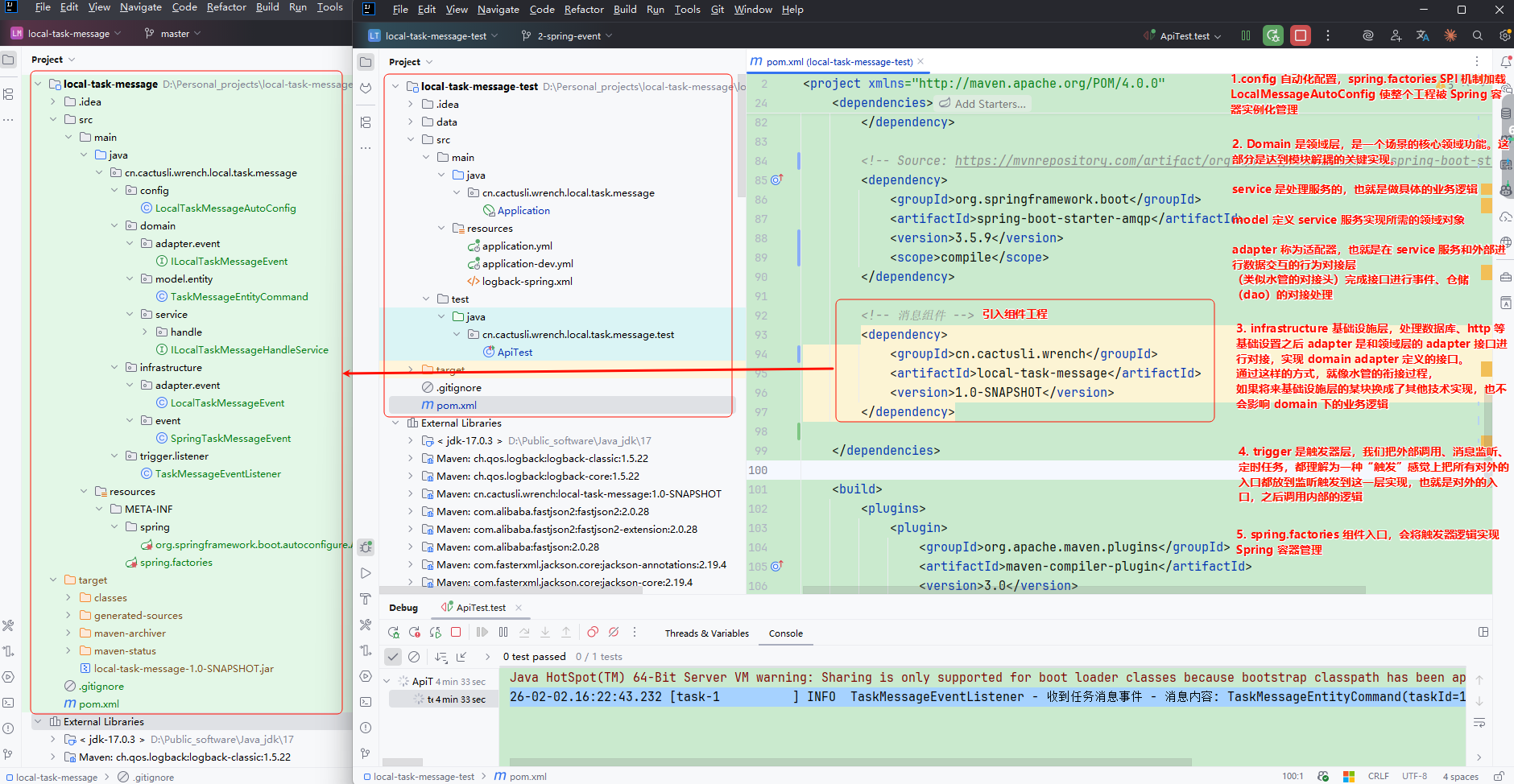Open the Refactor menu in right window
1514x784 pixels.
click(x=583, y=10)
